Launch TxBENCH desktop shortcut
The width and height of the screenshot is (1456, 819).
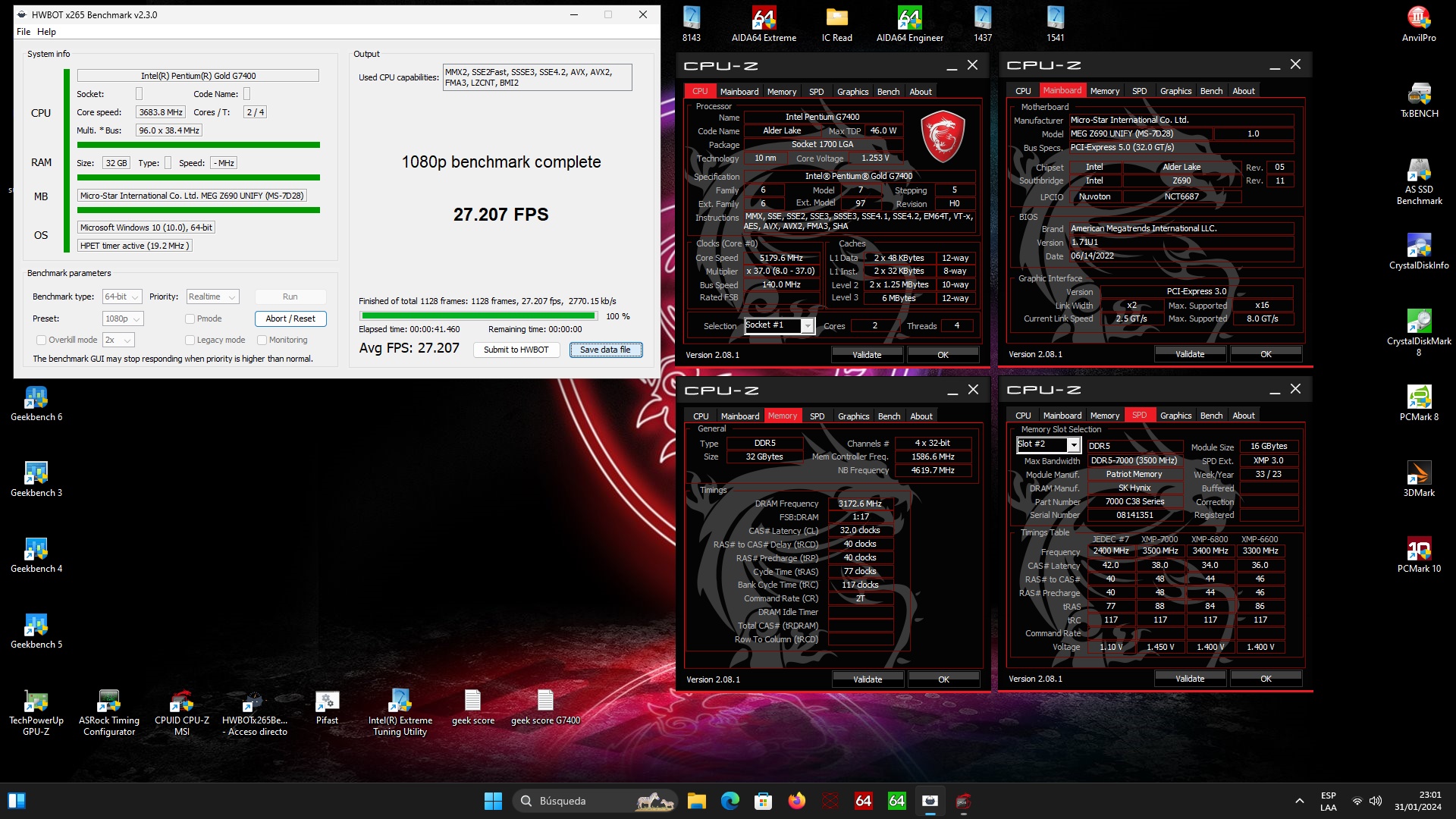pyautogui.click(x=1419, y=100)
